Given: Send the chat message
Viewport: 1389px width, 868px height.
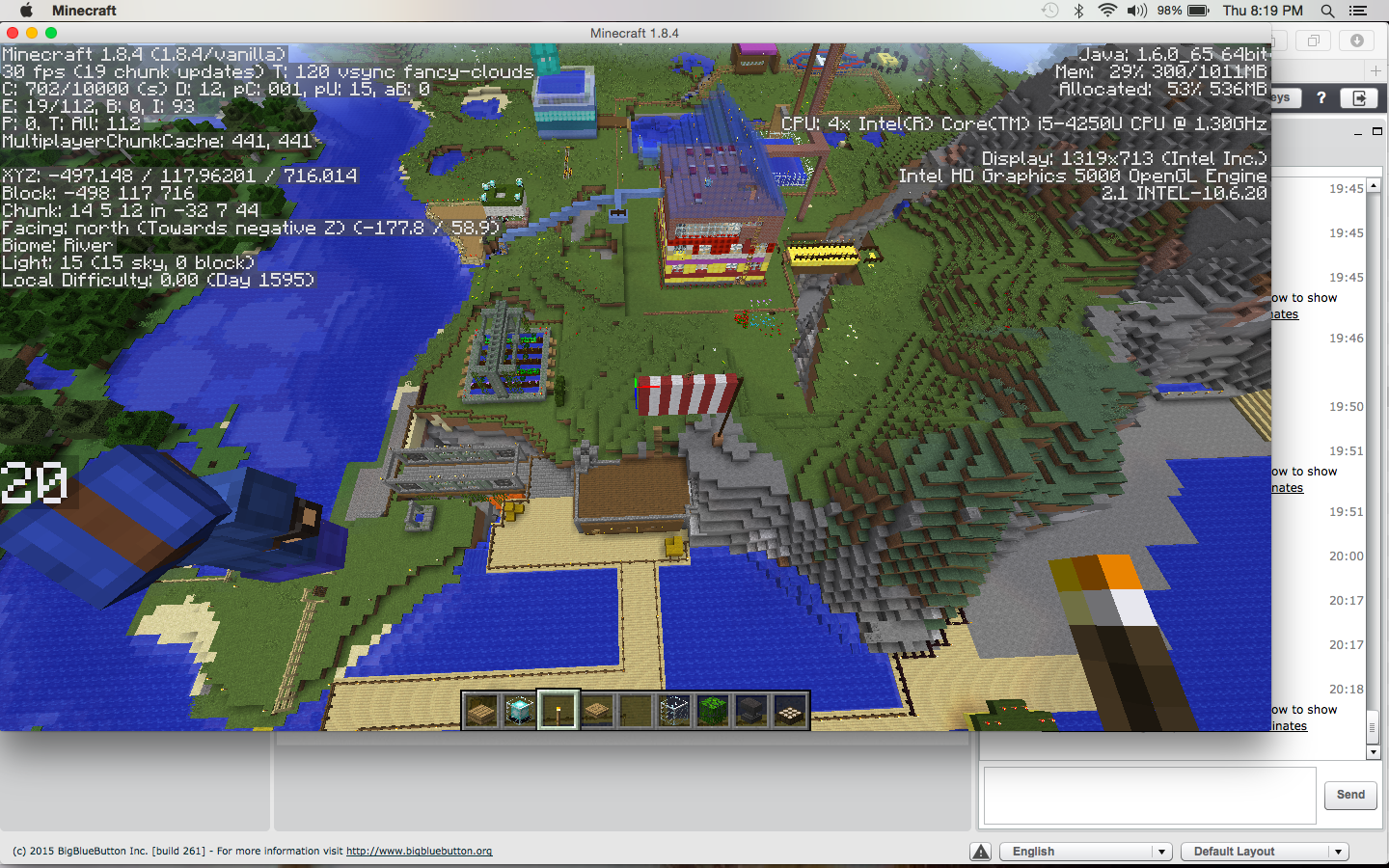Looking at the screenshot, I should click(1350, 795).
